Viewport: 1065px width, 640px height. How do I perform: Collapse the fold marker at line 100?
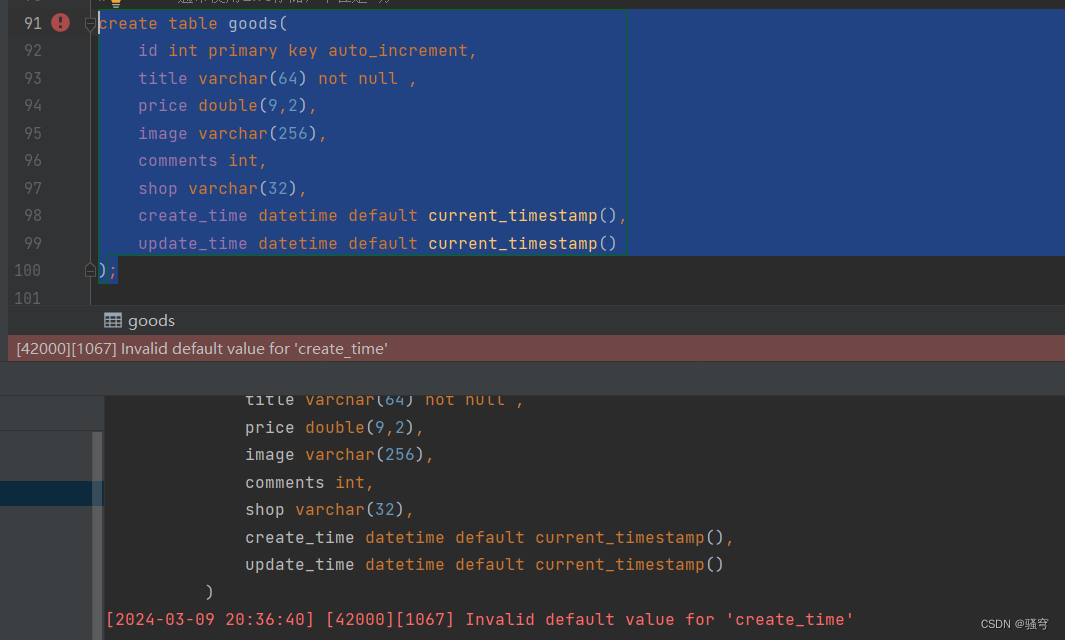coord(90,270)
